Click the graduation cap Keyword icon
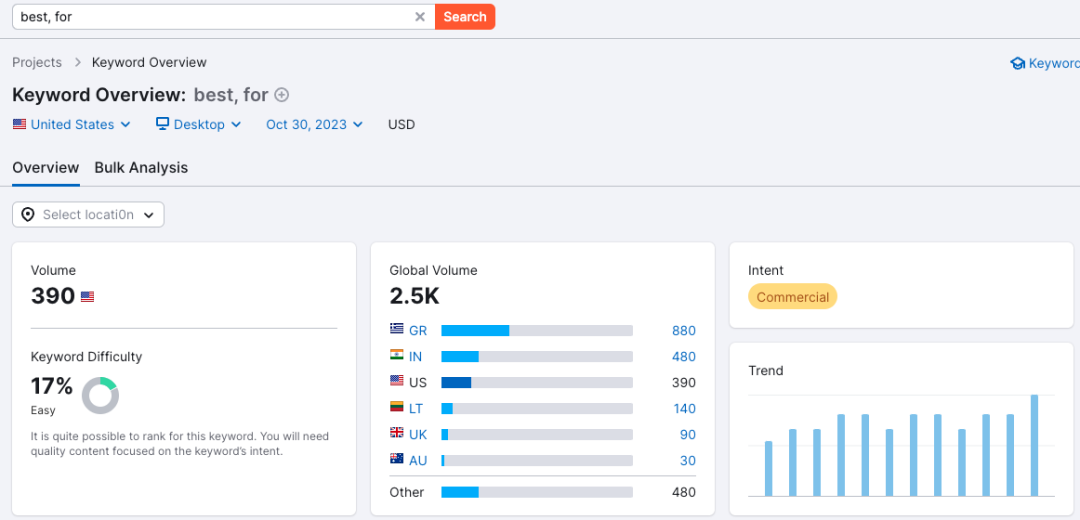 [1017, 63]
